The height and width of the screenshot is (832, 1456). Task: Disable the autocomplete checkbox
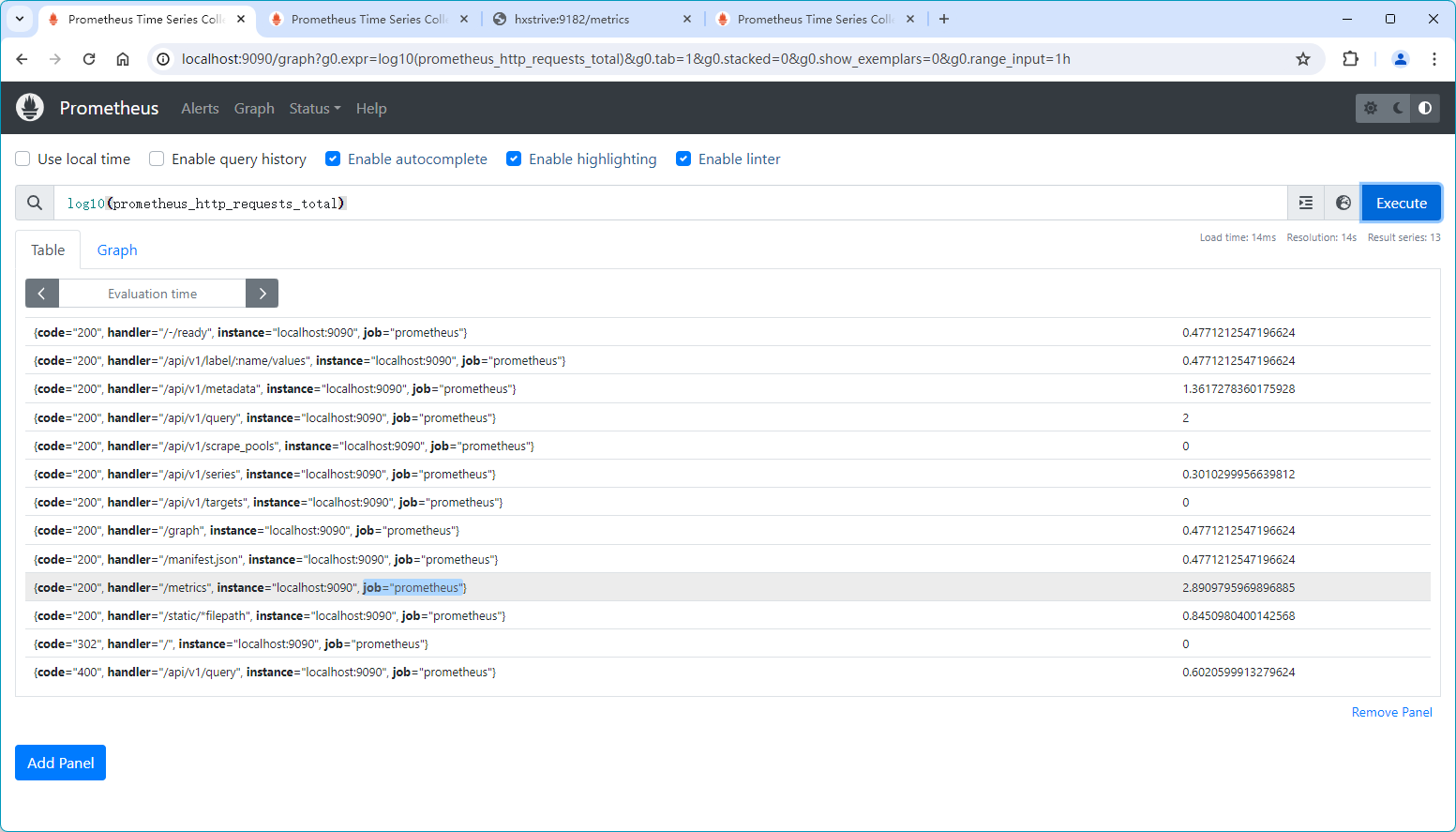pos(333,159)
